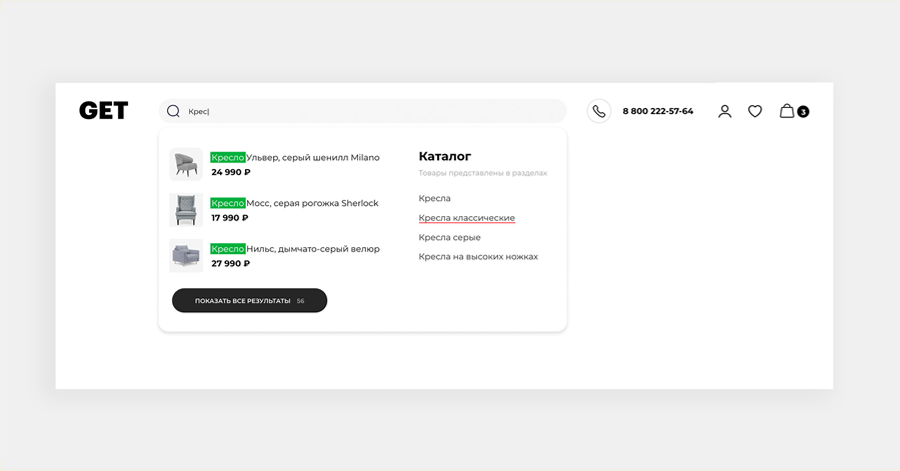The height and width of the screenshot is (471, 900).
Task: Select Кресло Ульвер, серый шенилл Milano result
Action: click(296, 157)
